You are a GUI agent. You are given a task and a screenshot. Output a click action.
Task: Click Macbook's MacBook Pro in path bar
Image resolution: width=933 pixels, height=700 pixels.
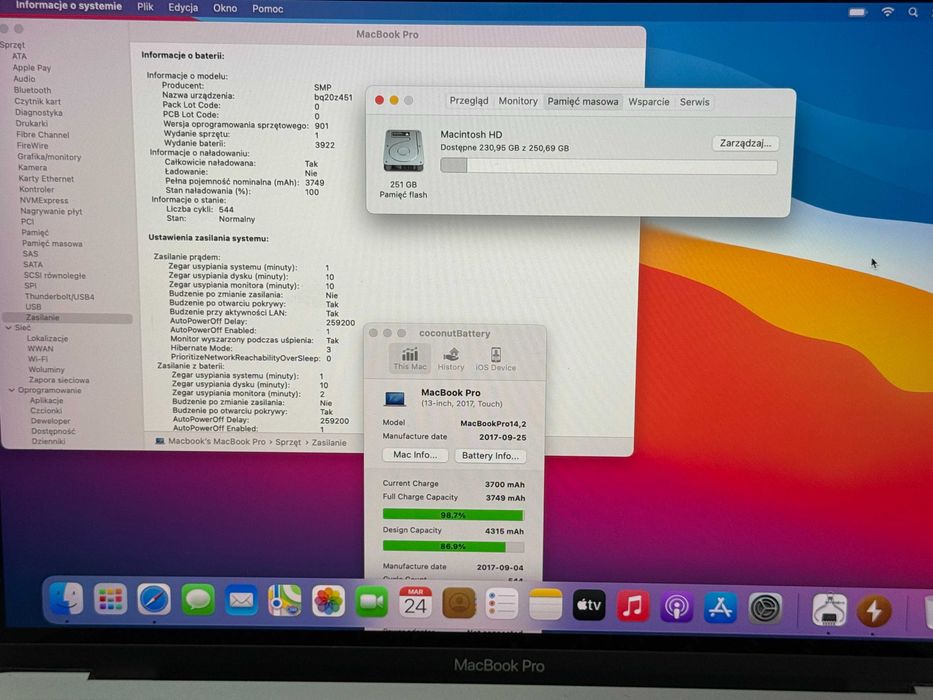click(217, 442)
